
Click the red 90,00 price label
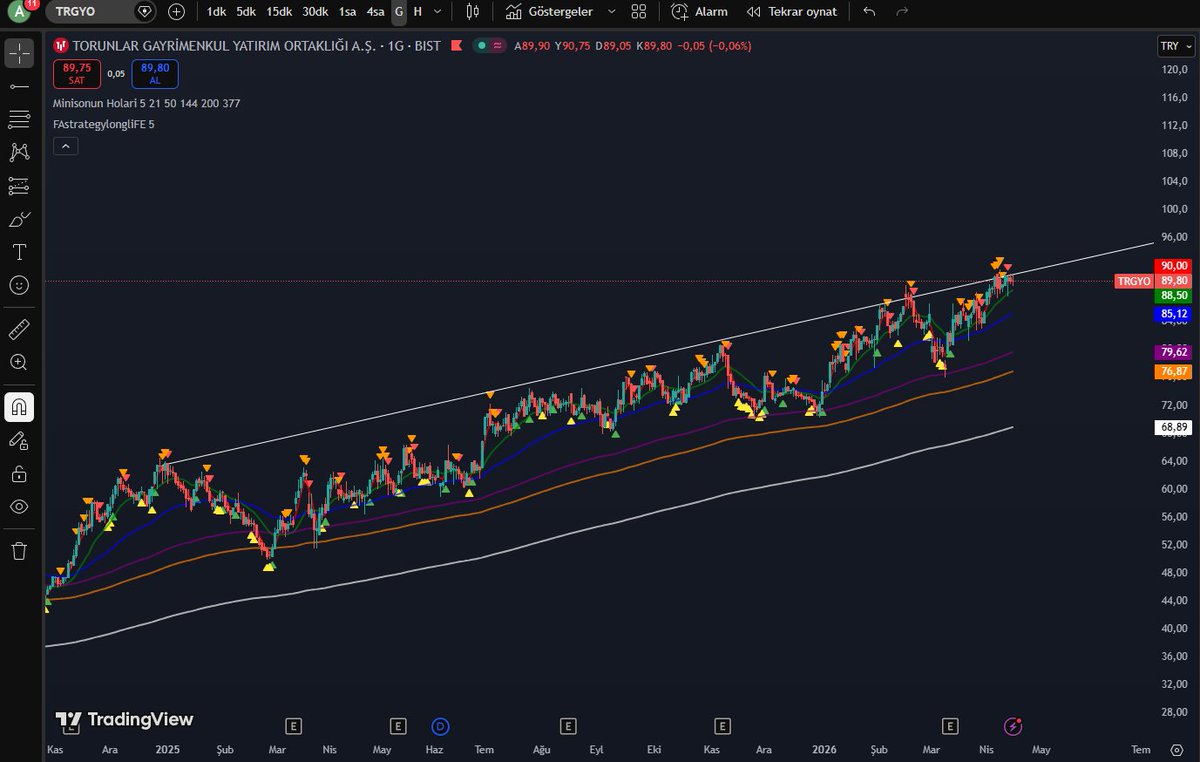click(1172, 265)
